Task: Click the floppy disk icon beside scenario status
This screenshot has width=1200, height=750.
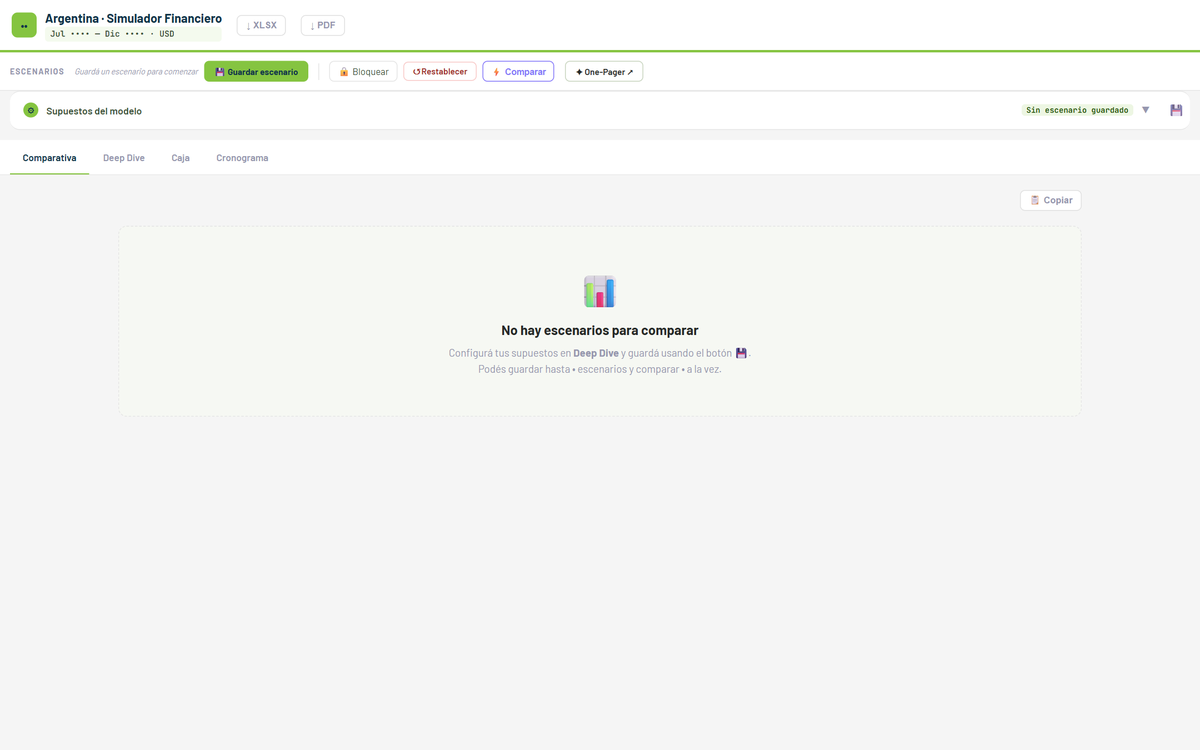Action: coord(1176,110)
